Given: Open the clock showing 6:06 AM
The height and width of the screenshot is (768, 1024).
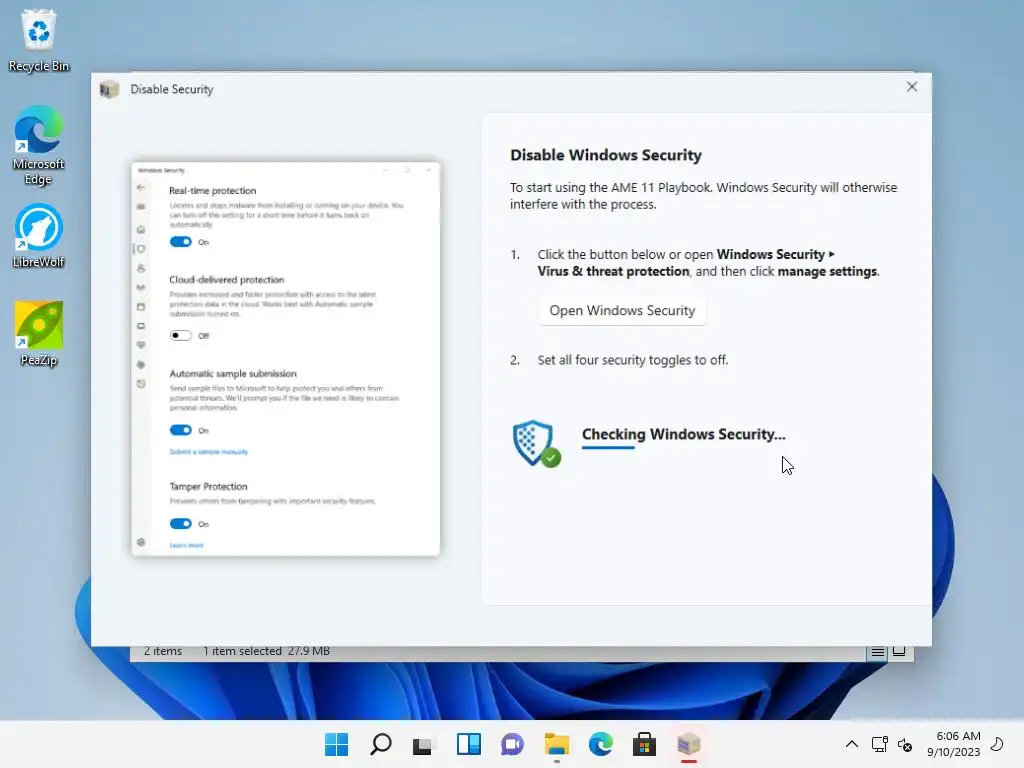Looking at the screenshot, I should [x=953, y=744].
